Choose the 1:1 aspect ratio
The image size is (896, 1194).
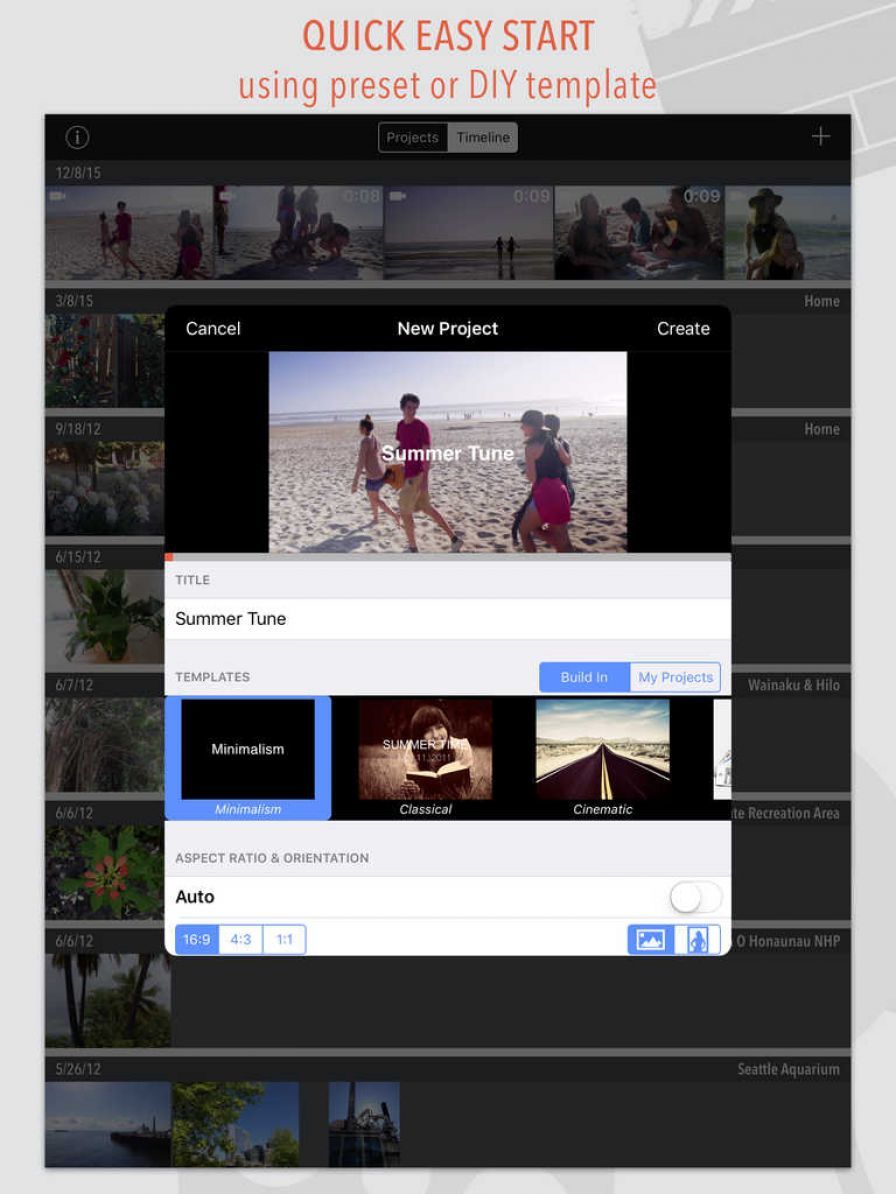click(285, 940)
